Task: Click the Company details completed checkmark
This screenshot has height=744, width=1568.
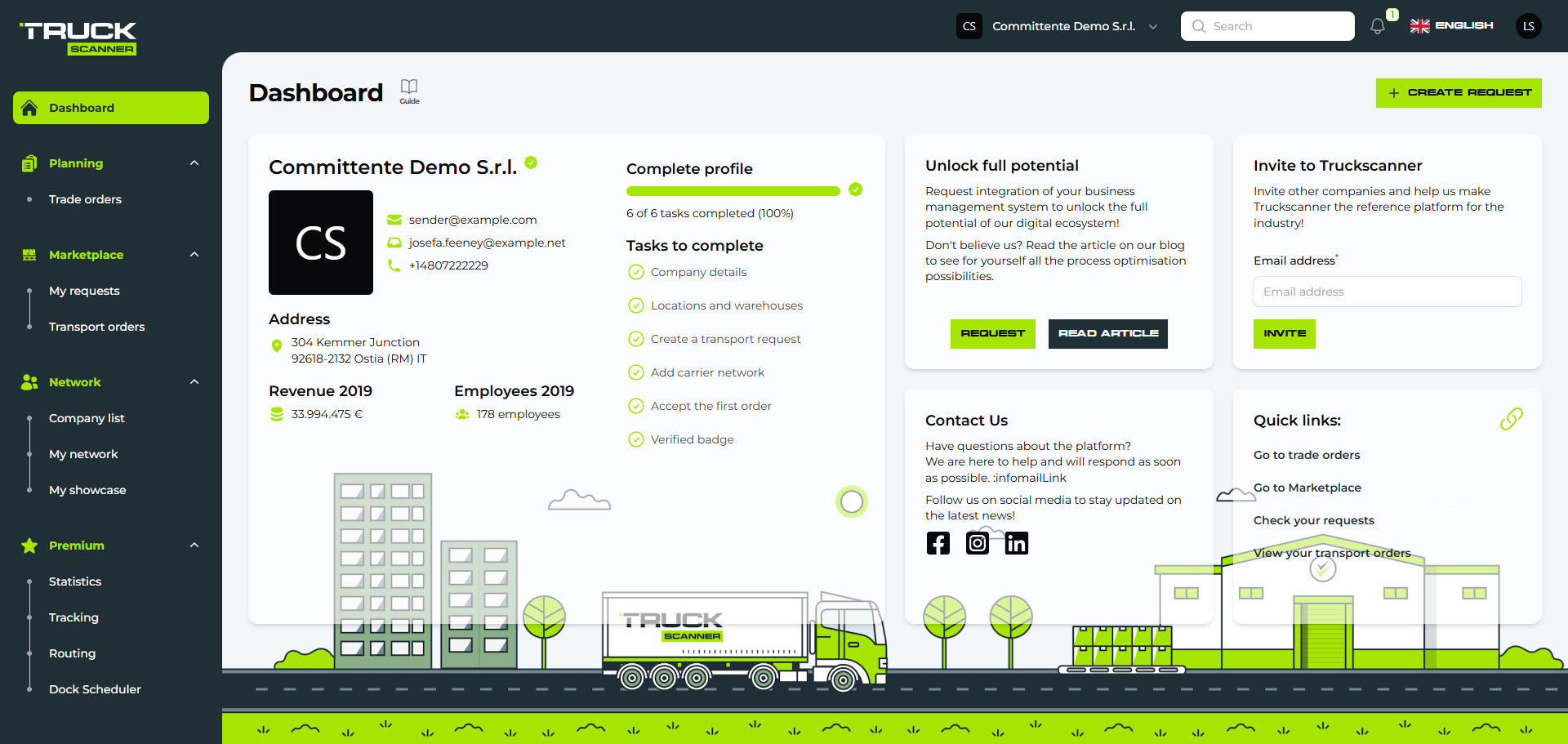Action: (x=636, y=272)
